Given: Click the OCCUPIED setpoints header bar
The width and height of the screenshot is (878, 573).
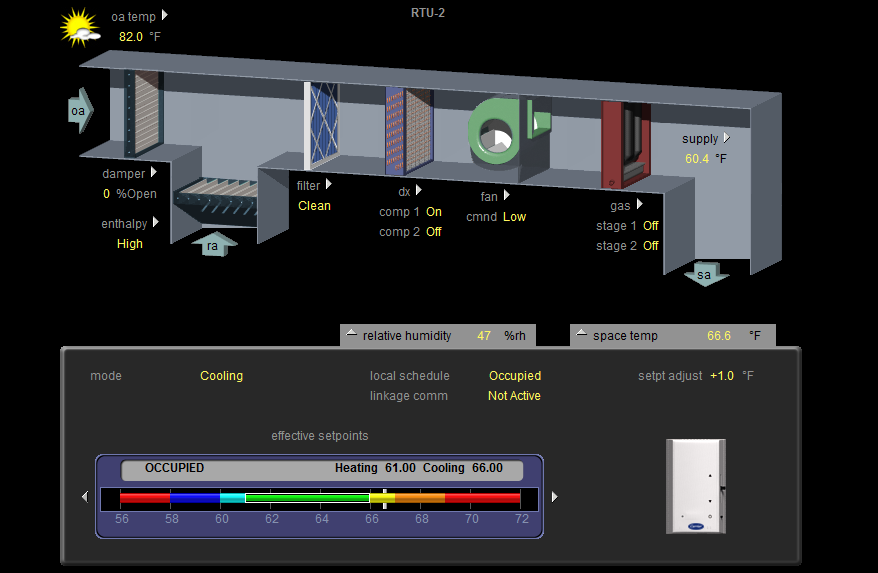Looking at the screenshot, I should tap(322, 470).
